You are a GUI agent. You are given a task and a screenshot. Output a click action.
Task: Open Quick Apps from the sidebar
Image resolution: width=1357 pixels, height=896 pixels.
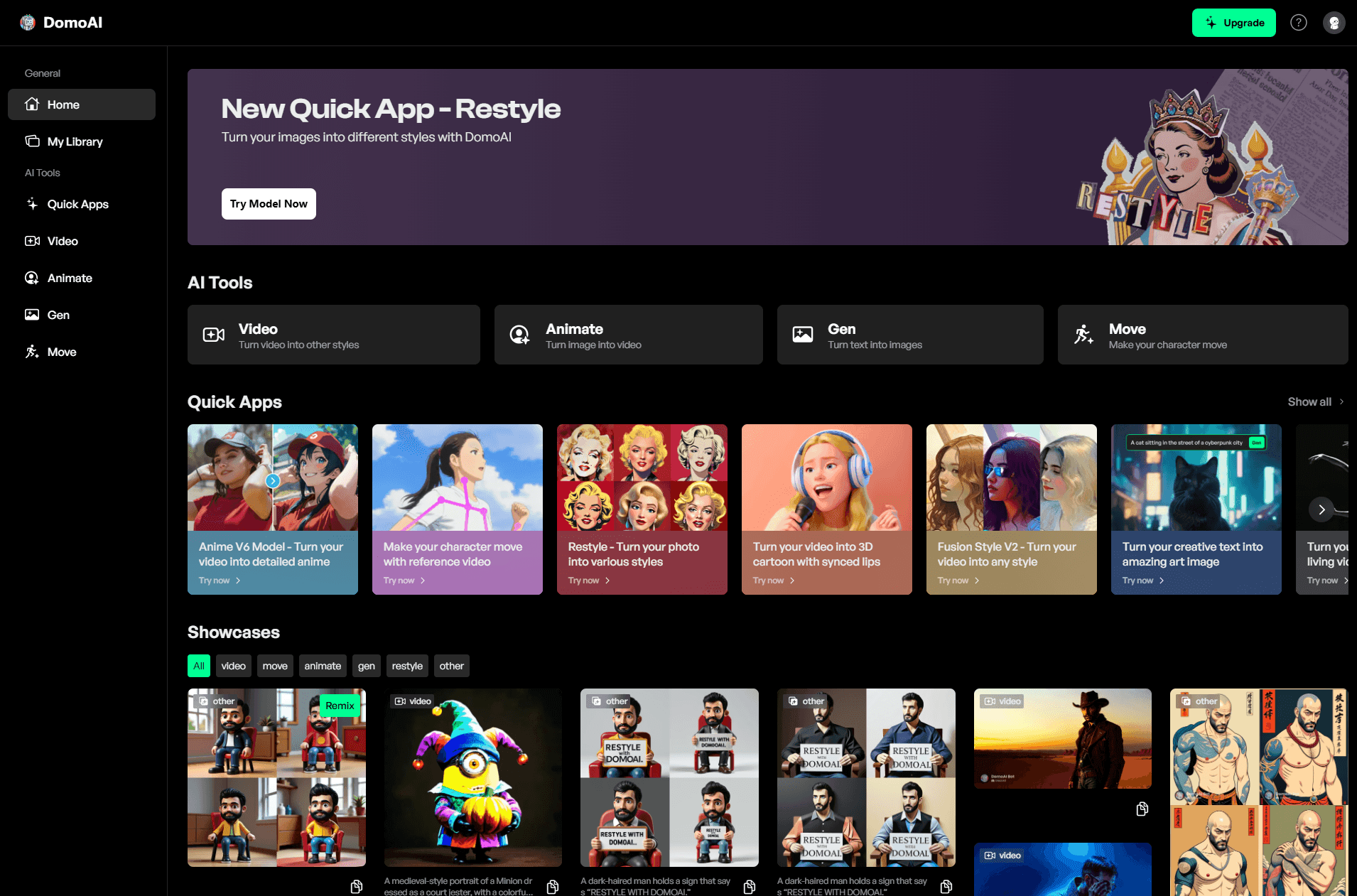[x=82, y=204]
